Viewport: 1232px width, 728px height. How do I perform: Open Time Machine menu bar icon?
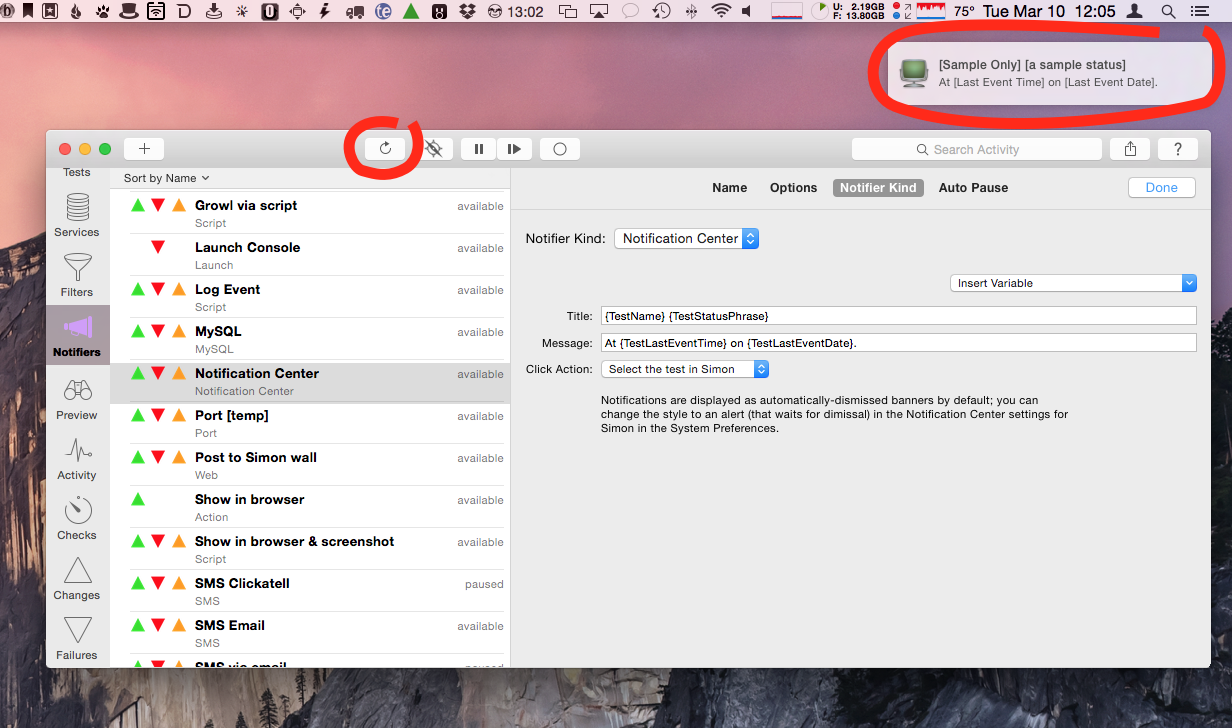661,12
